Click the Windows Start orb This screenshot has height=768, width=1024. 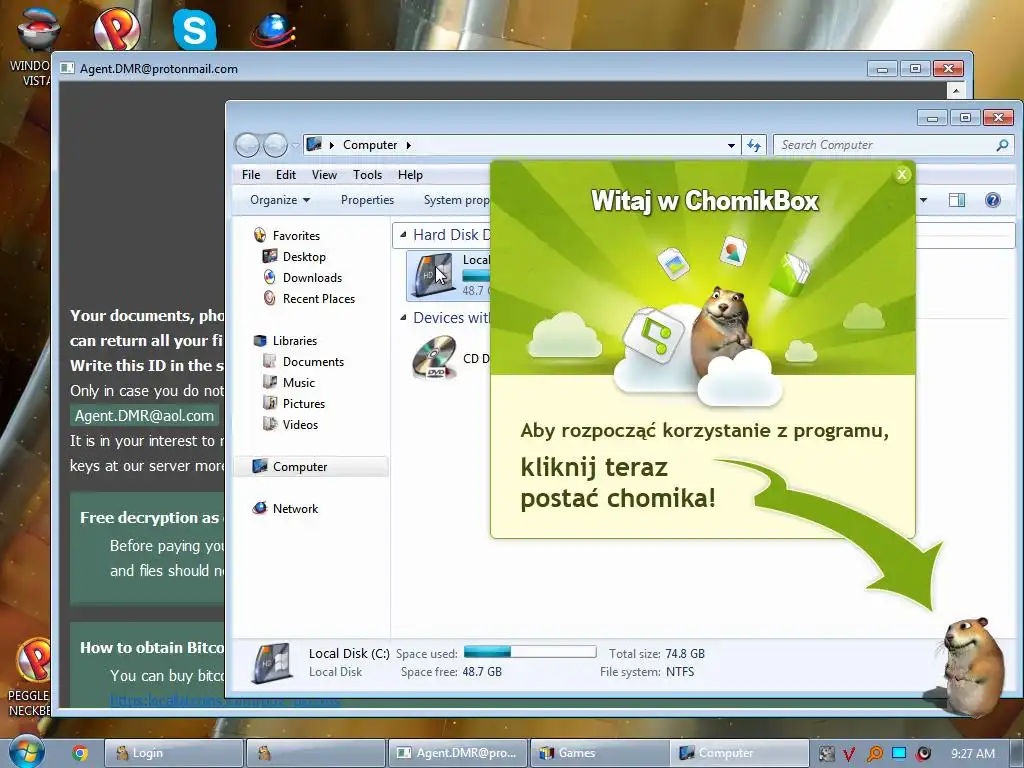(x=27, y=751)
